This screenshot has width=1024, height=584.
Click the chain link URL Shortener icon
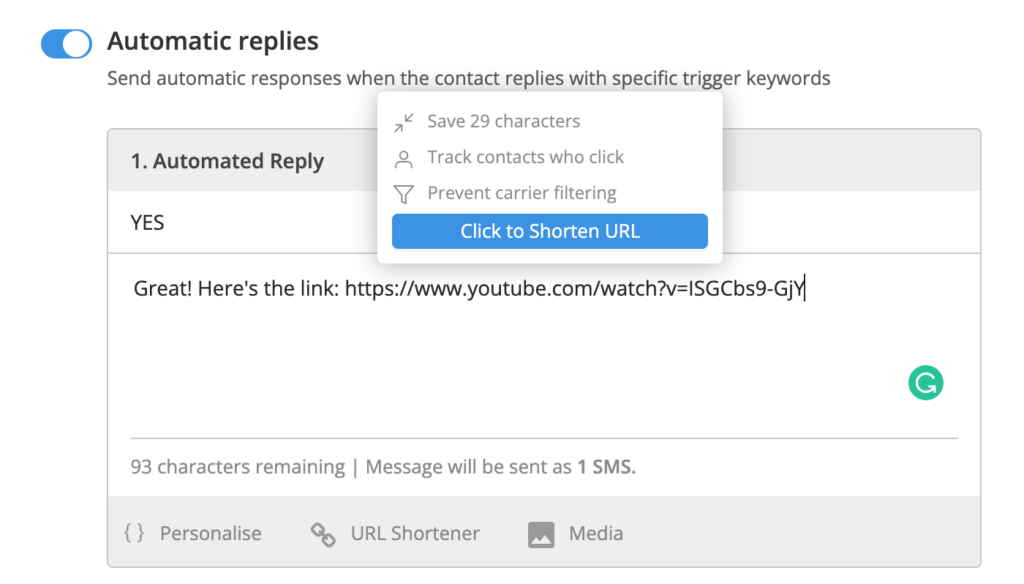pos(323,534)
